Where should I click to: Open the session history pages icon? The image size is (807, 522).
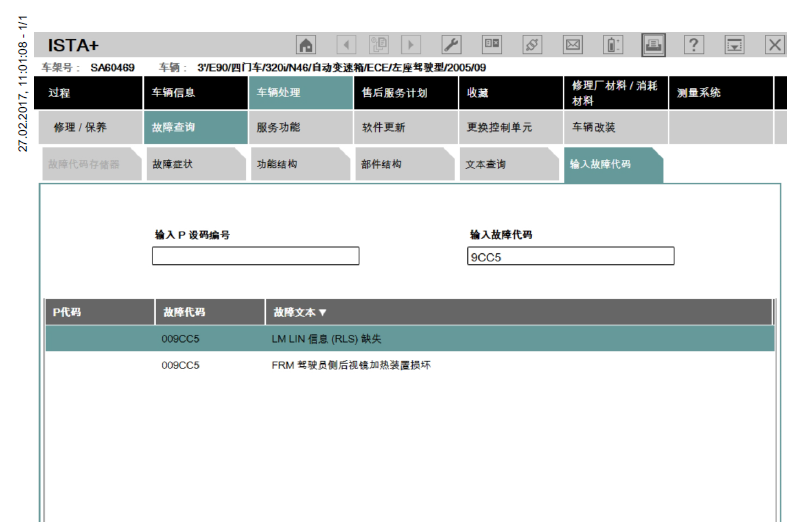(379, 45)
